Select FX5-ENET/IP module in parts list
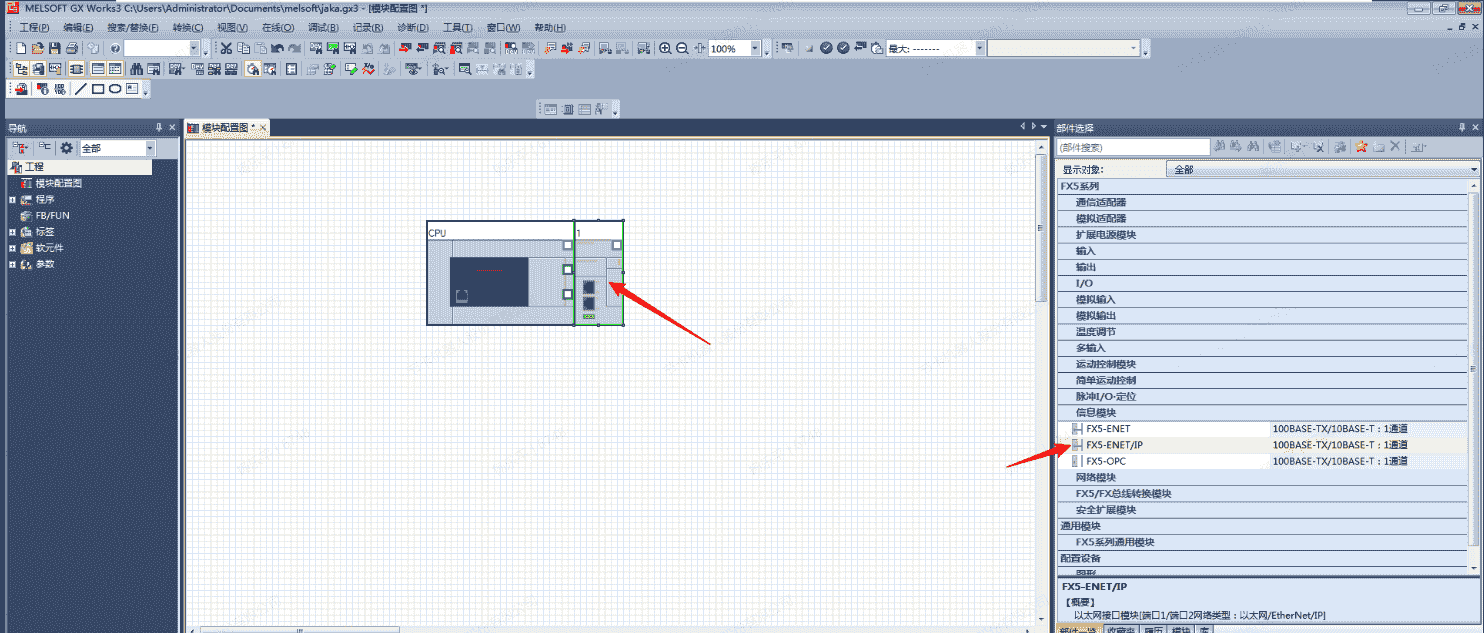The image size is (1484, 633). pyautogui.click(x=1114, y=445)
